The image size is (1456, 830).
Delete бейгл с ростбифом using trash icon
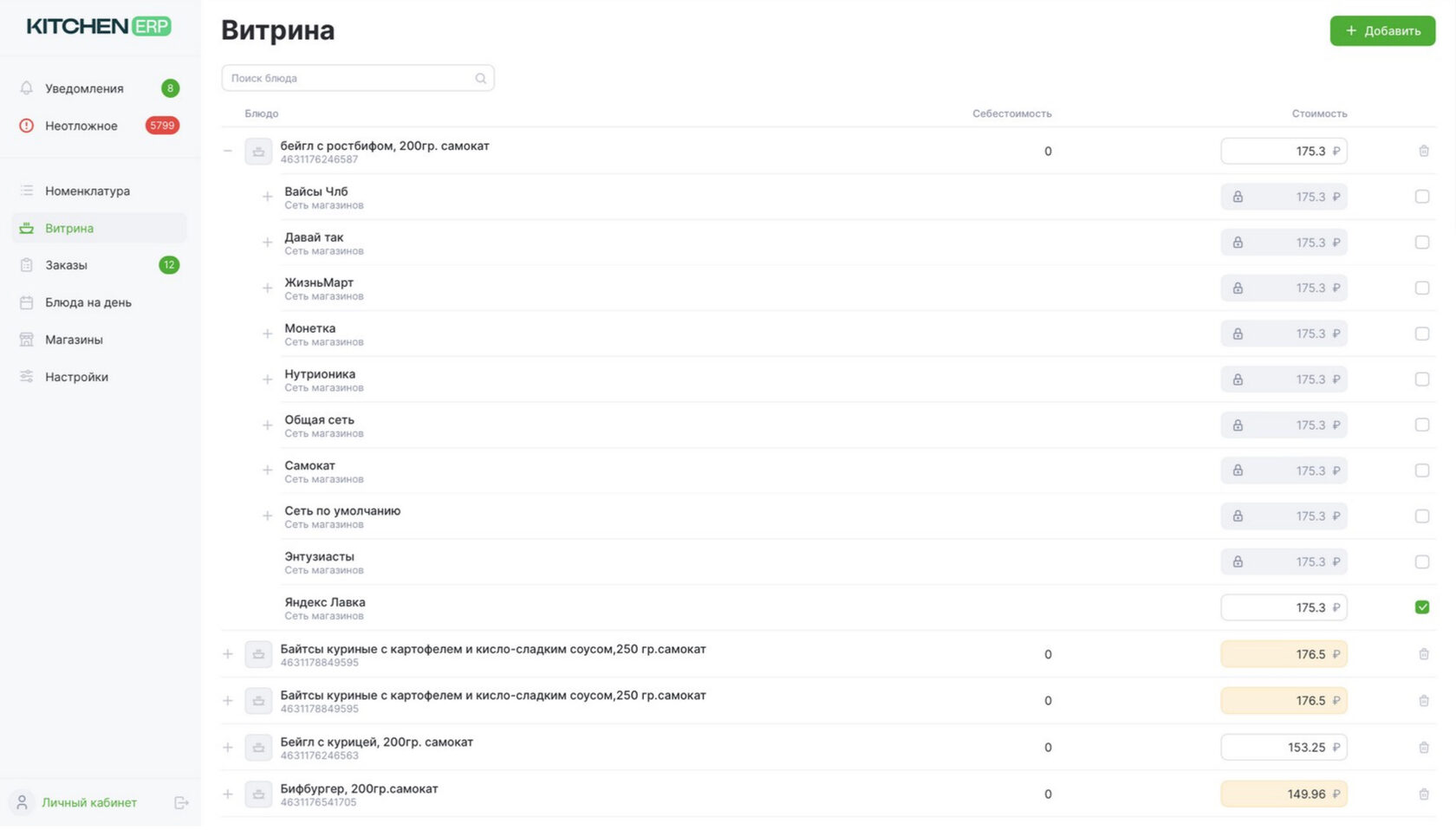pos(1423,151)
